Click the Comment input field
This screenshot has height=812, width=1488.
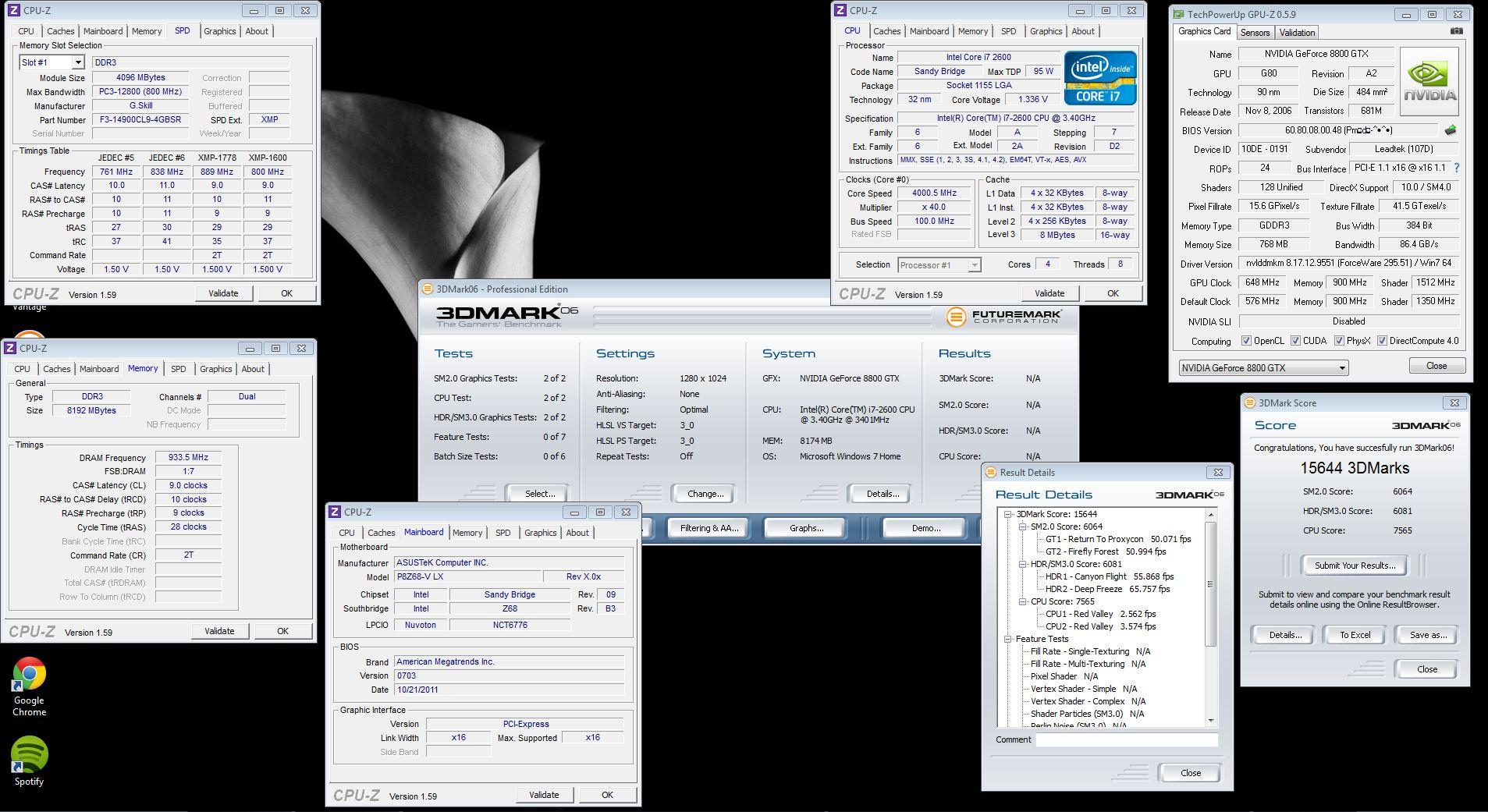coord(1127,739)
